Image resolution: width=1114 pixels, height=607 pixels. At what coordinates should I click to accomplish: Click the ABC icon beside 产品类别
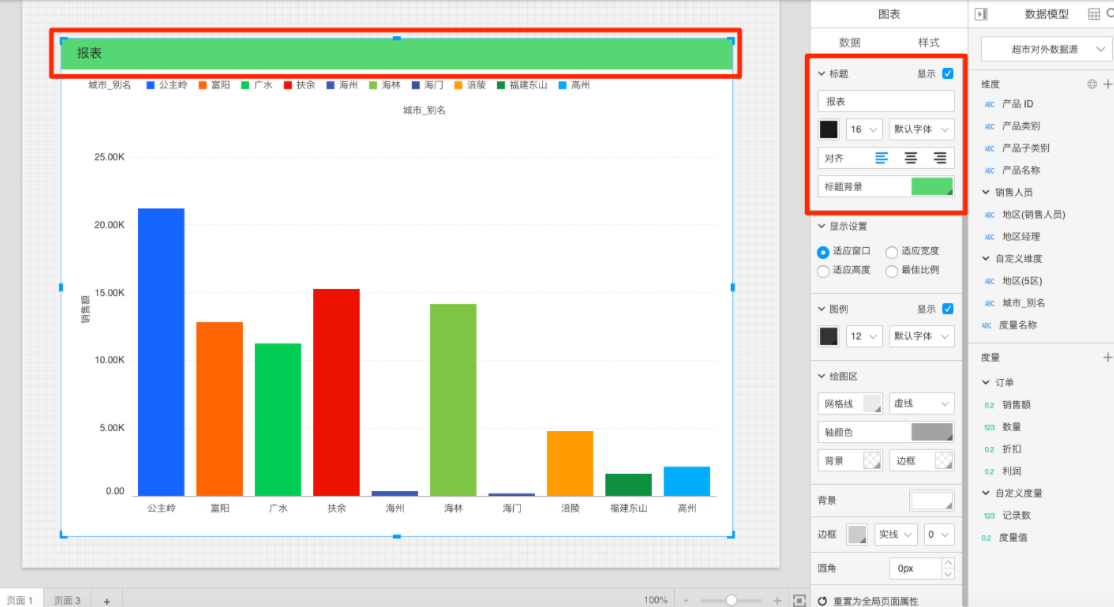pyautogui.click(x=990, y=126)
